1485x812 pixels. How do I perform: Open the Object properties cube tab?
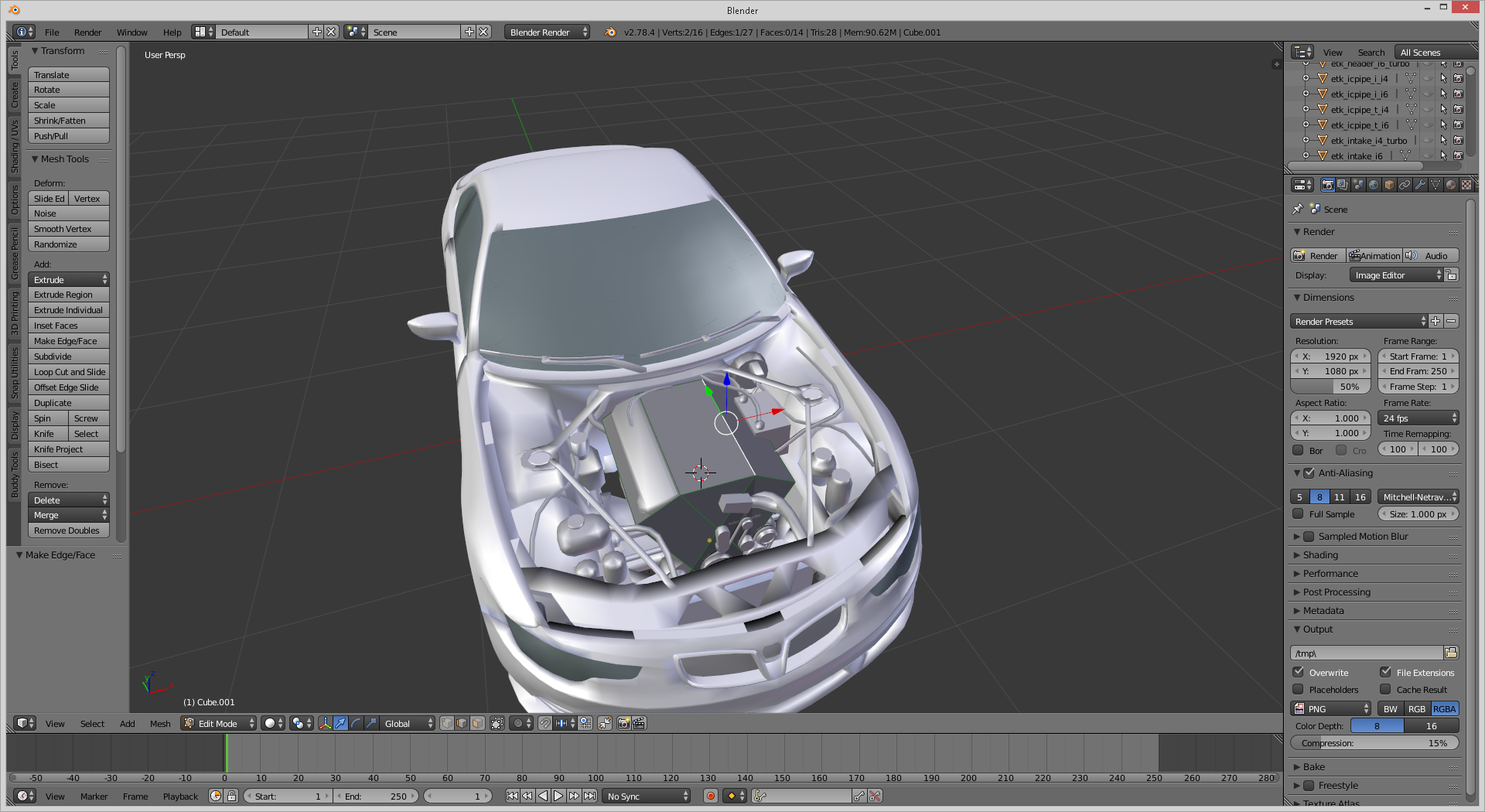coord(1389,185)
